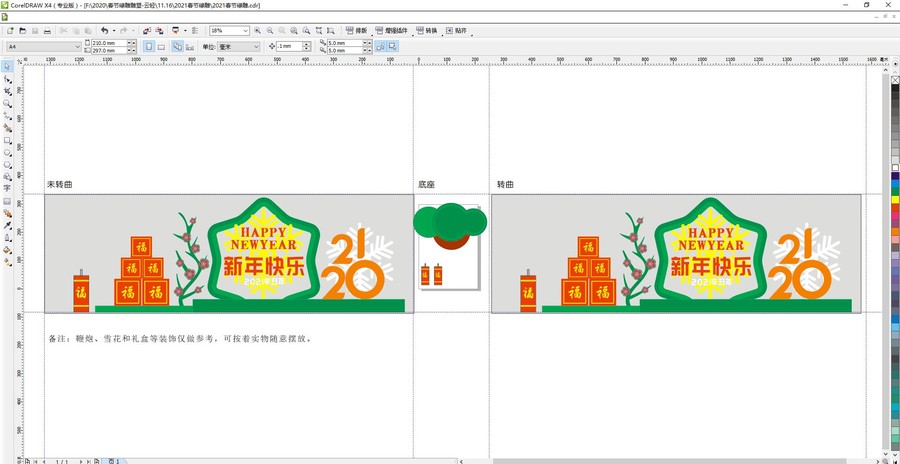This screenshot has width=900, height=464.
Task: Pick the yellow swatch in color palette
Action: [895, 199]
